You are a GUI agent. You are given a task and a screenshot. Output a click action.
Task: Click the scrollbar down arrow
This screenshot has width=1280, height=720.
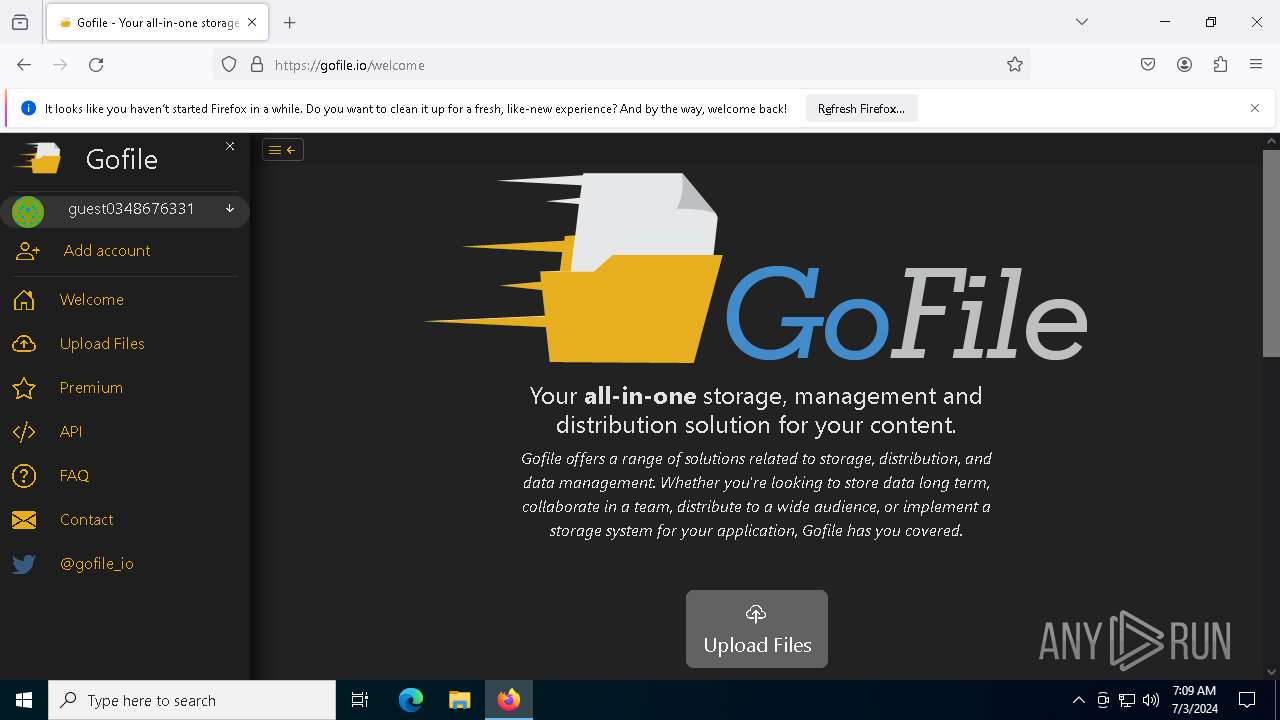[x=1271, y=672]
